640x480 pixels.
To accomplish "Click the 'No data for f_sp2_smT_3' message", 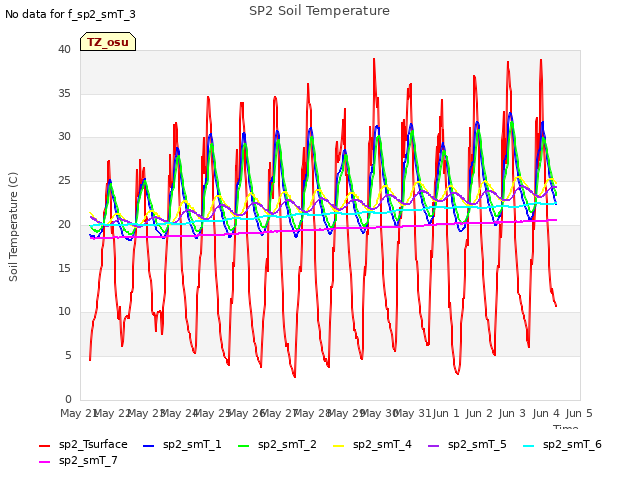I will coord(70,14).
